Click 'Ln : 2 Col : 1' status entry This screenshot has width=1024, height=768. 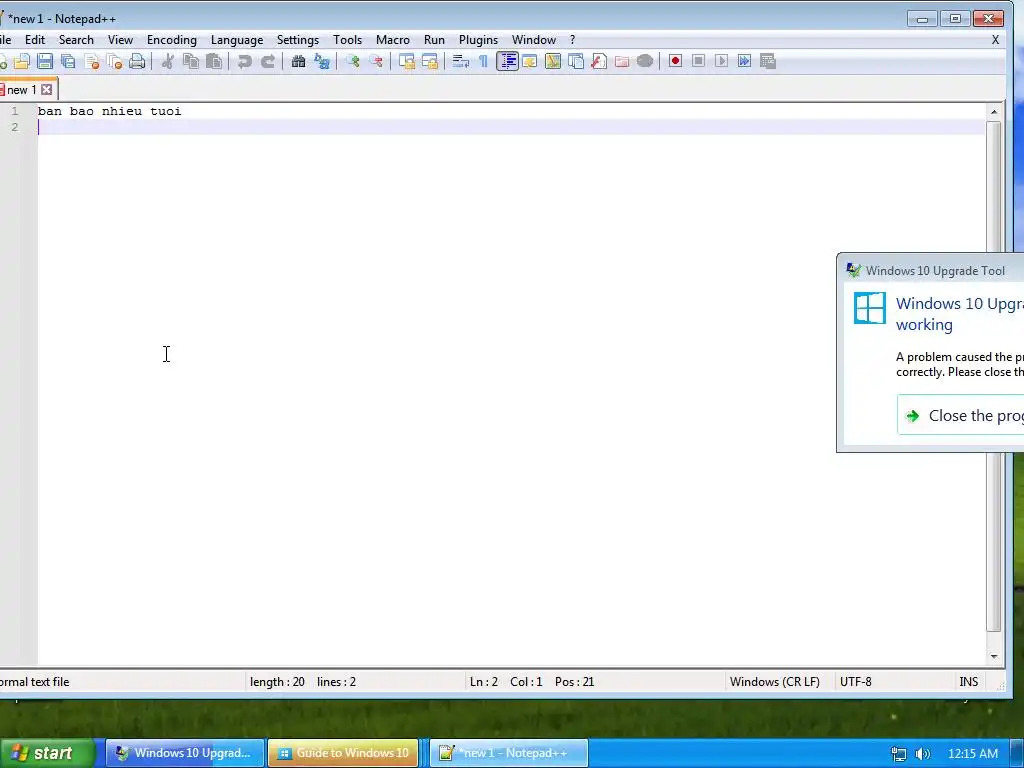click(x=506, y=682)
